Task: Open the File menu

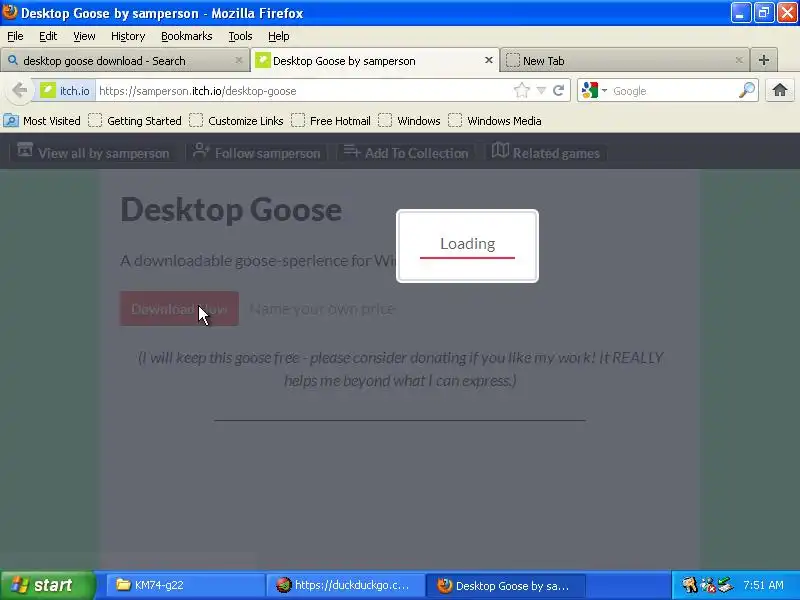Action: pos(15,36)
